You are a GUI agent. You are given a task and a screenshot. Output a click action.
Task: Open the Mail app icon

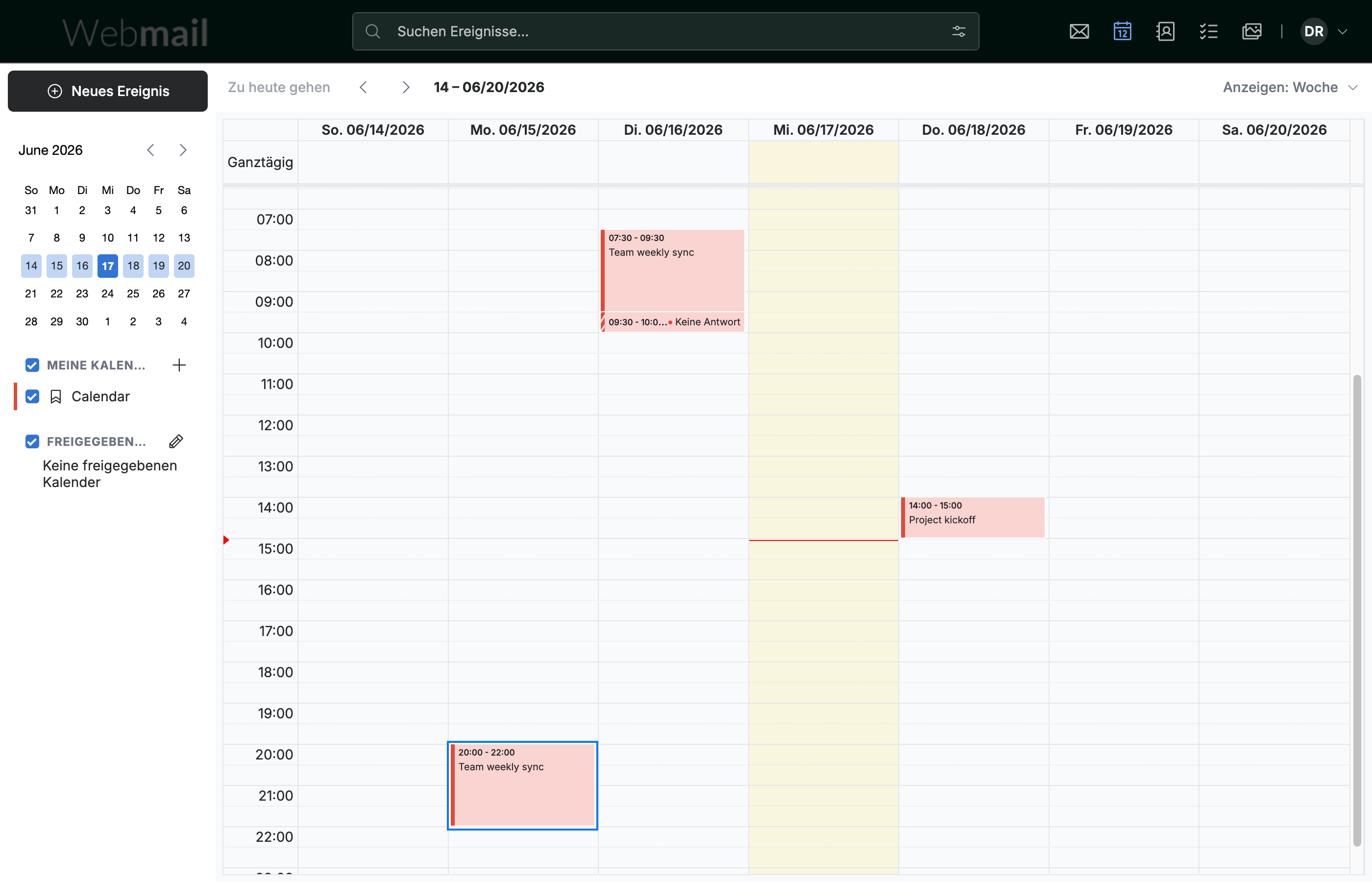1079,31
